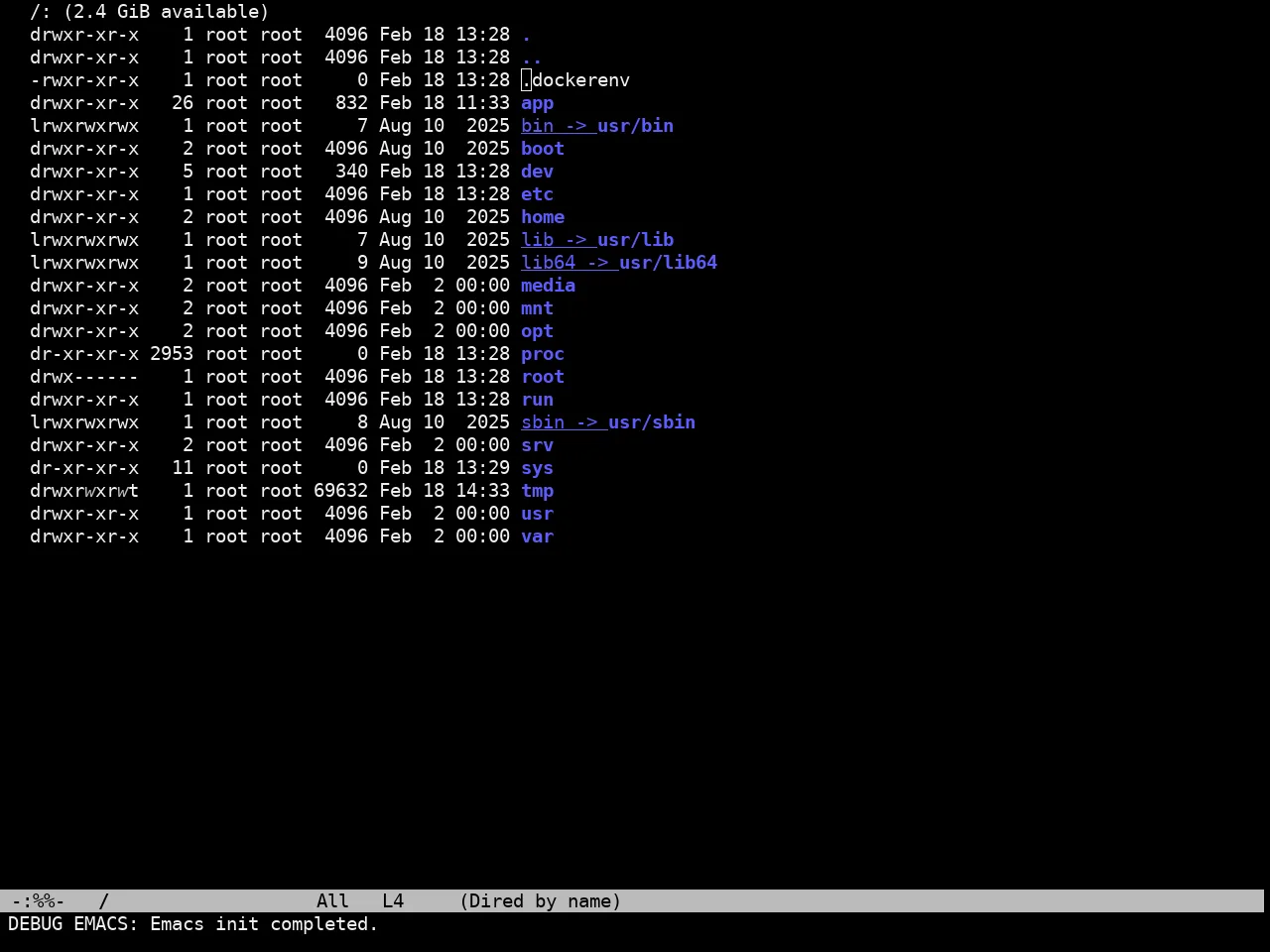Go to parent directory '..' entry
The width and height of the screenshot is (1270, 952).
[x=532, y=58]
